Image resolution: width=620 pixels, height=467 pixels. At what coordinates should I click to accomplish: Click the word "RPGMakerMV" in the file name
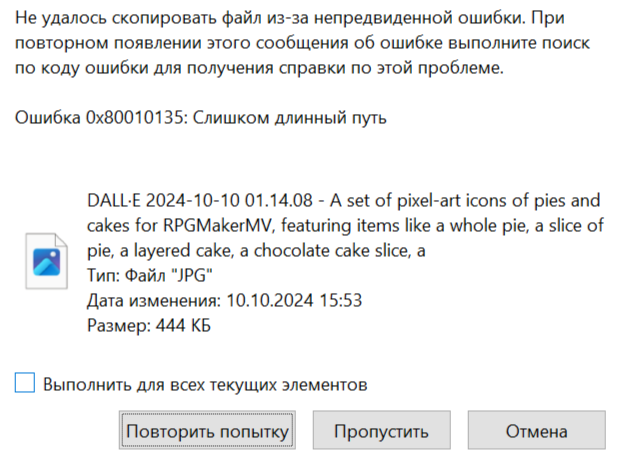[x=218, y=226]
